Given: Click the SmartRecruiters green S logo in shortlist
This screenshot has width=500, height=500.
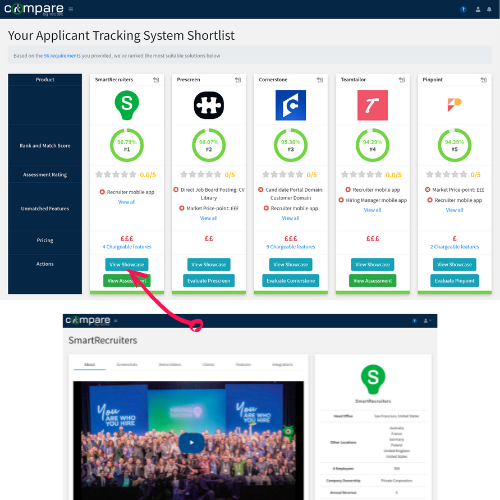Looking at the screenshot, I should (x=127, y=105).
